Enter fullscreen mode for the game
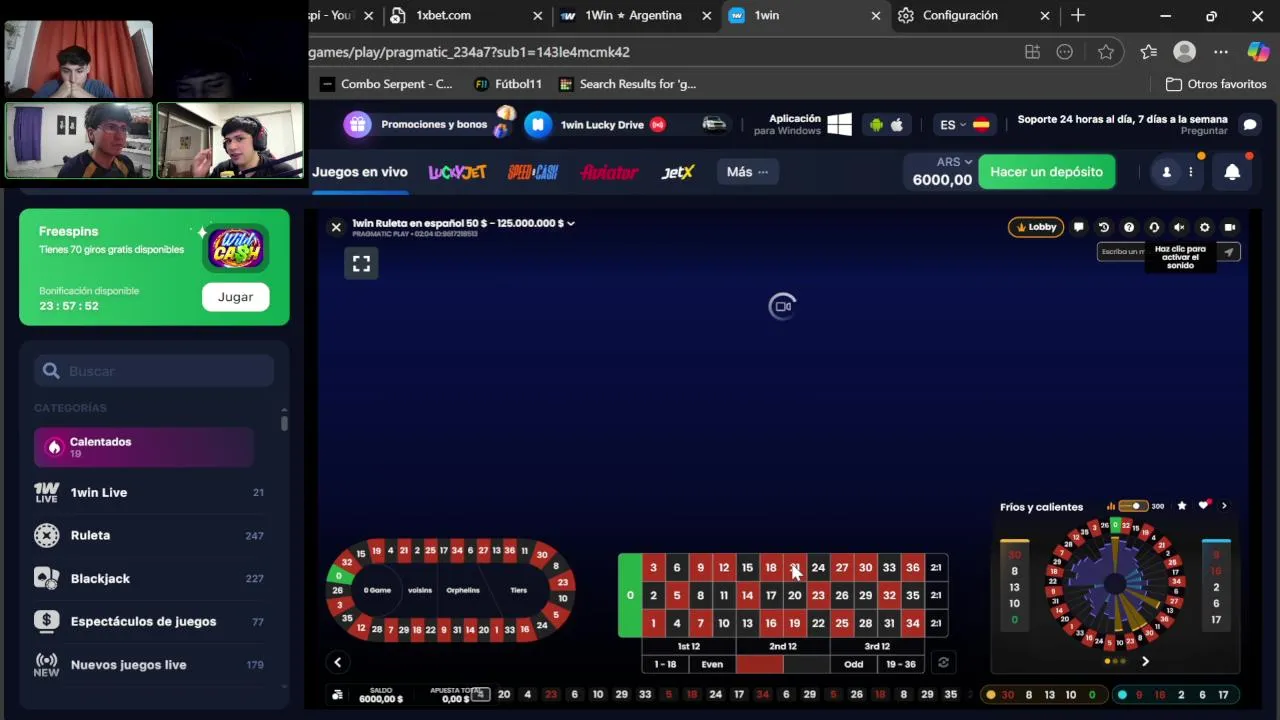Viewport: 1280px width, 720px height. coord(361,263)
